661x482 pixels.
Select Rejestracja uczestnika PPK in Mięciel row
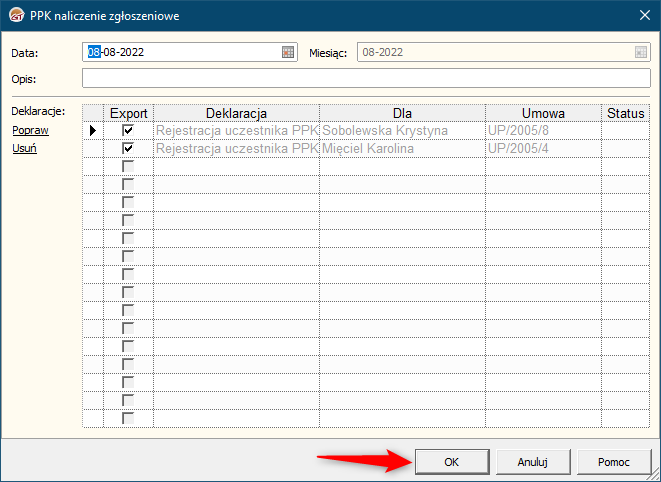236,148
